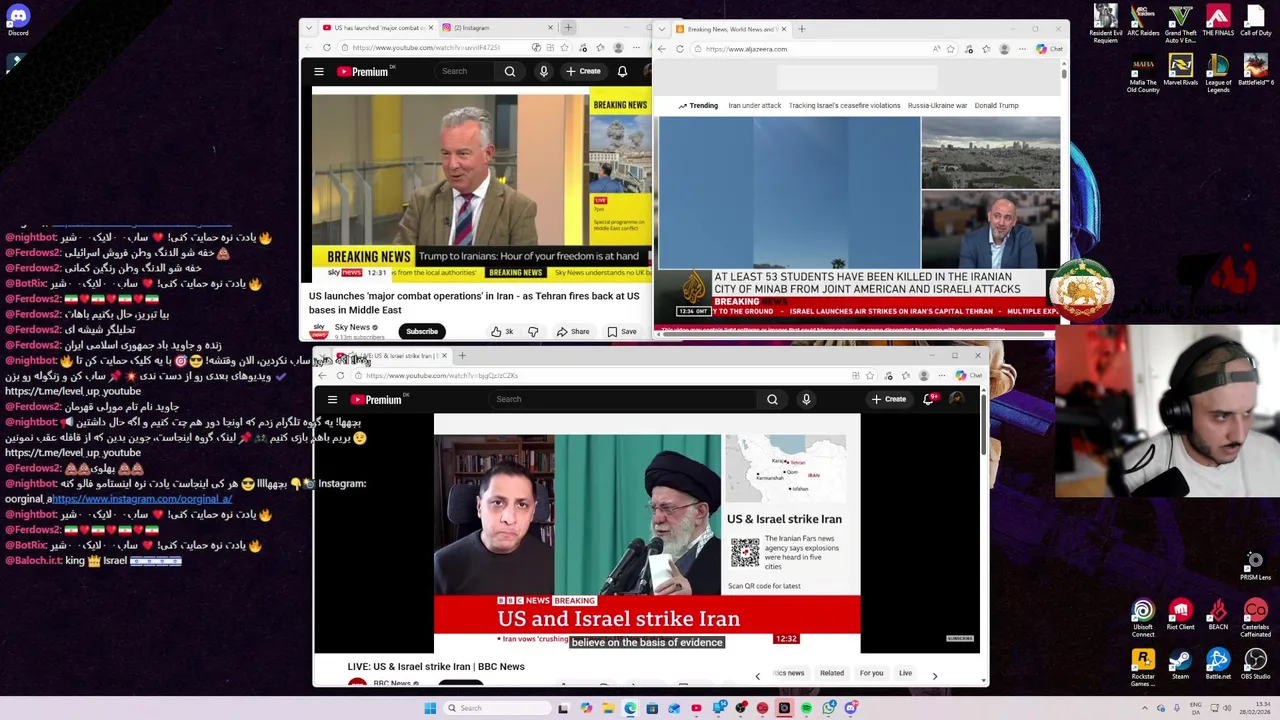The height and width of the screenshot is (720, 1280).
Task: Click voice search microphone in BBC YouTube window
Action: pos(806,399)
